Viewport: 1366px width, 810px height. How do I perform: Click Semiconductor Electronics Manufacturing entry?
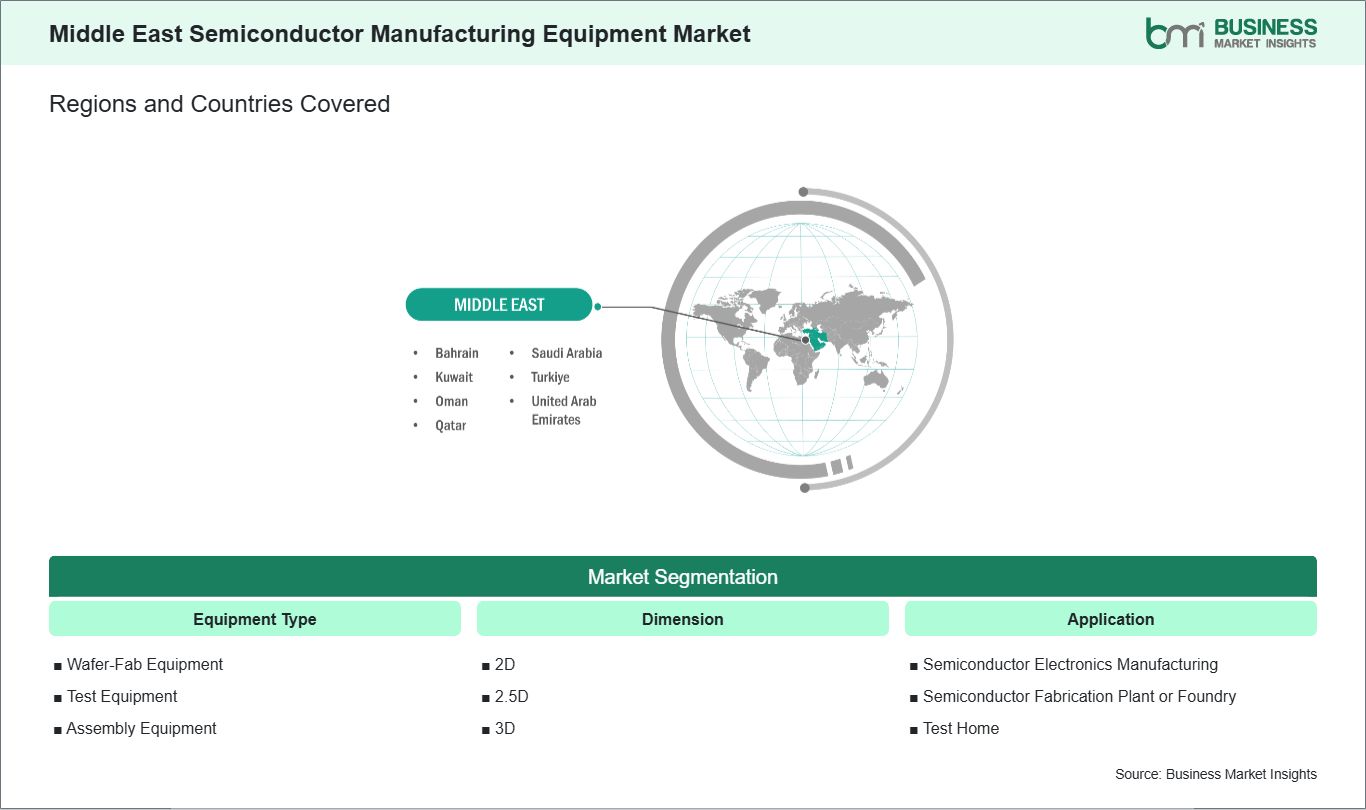pos(1069,664)
